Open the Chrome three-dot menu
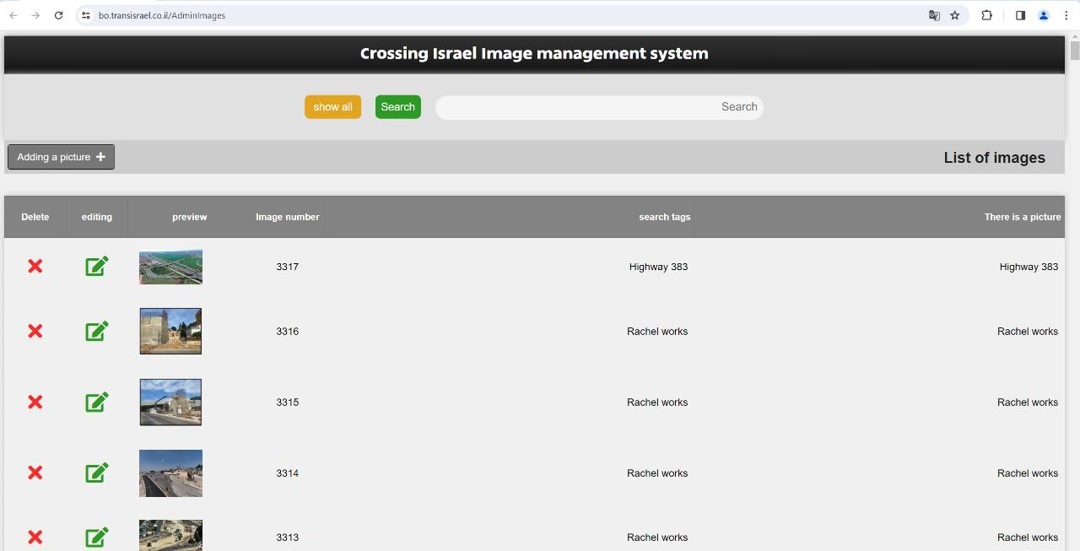 [1066, 15]
